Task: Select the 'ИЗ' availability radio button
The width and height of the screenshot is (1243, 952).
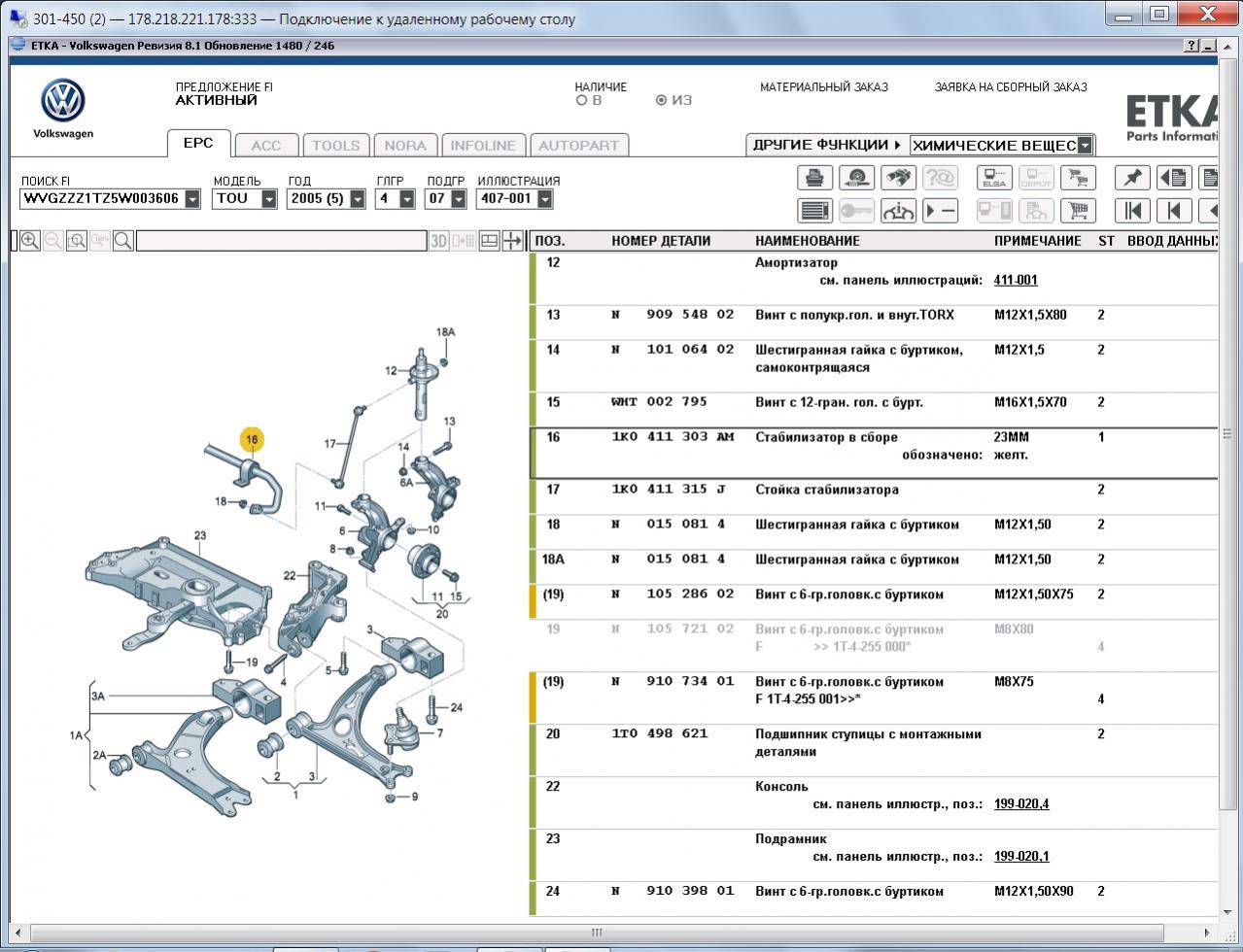Action: (x=662, y=100)
